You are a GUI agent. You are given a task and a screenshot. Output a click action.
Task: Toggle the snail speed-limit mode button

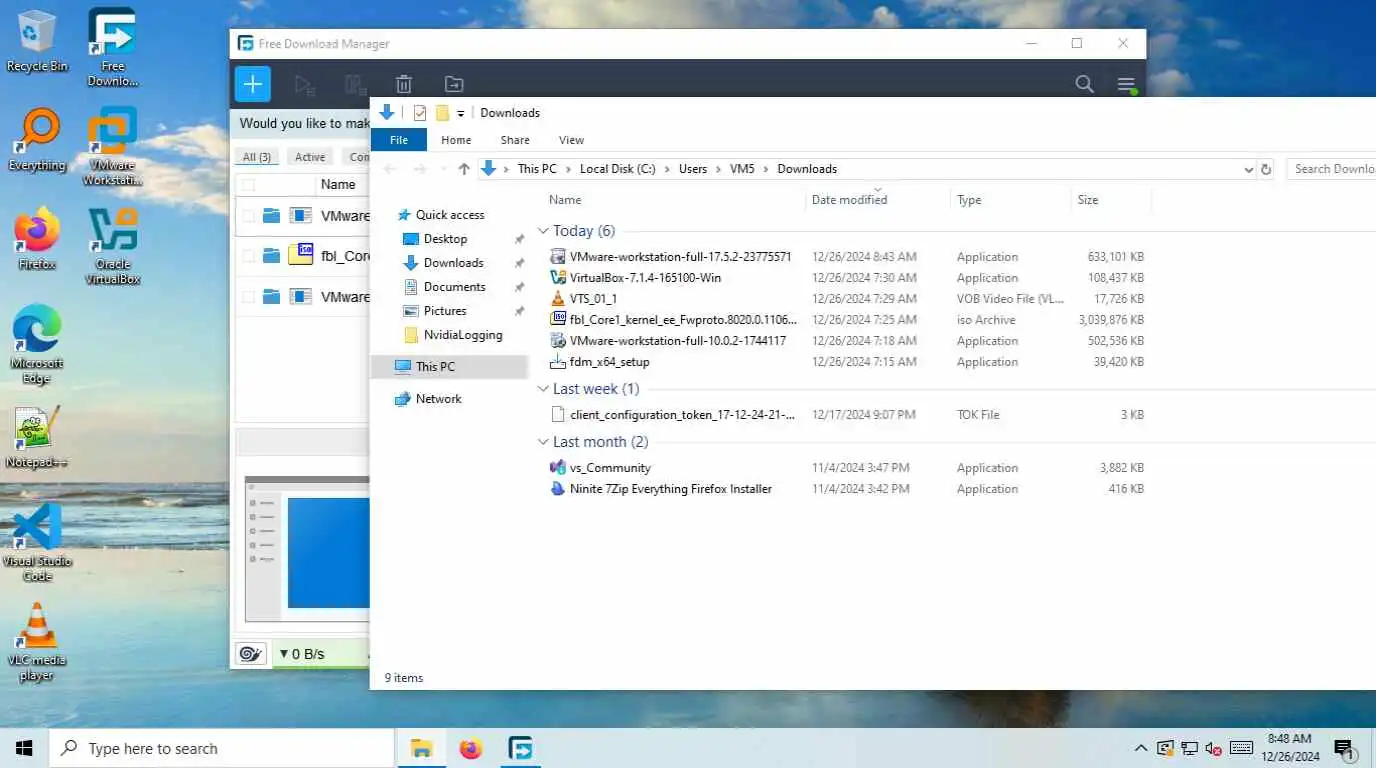pos(251,654)
